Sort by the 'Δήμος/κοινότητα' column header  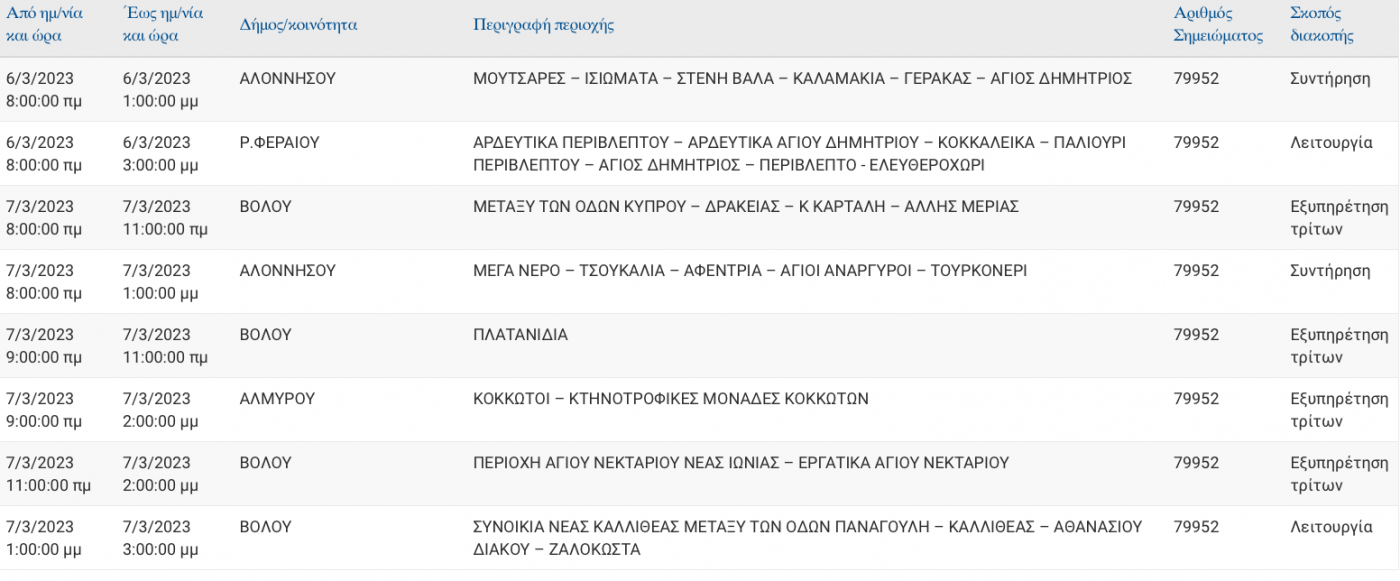[x=298, y=25]
